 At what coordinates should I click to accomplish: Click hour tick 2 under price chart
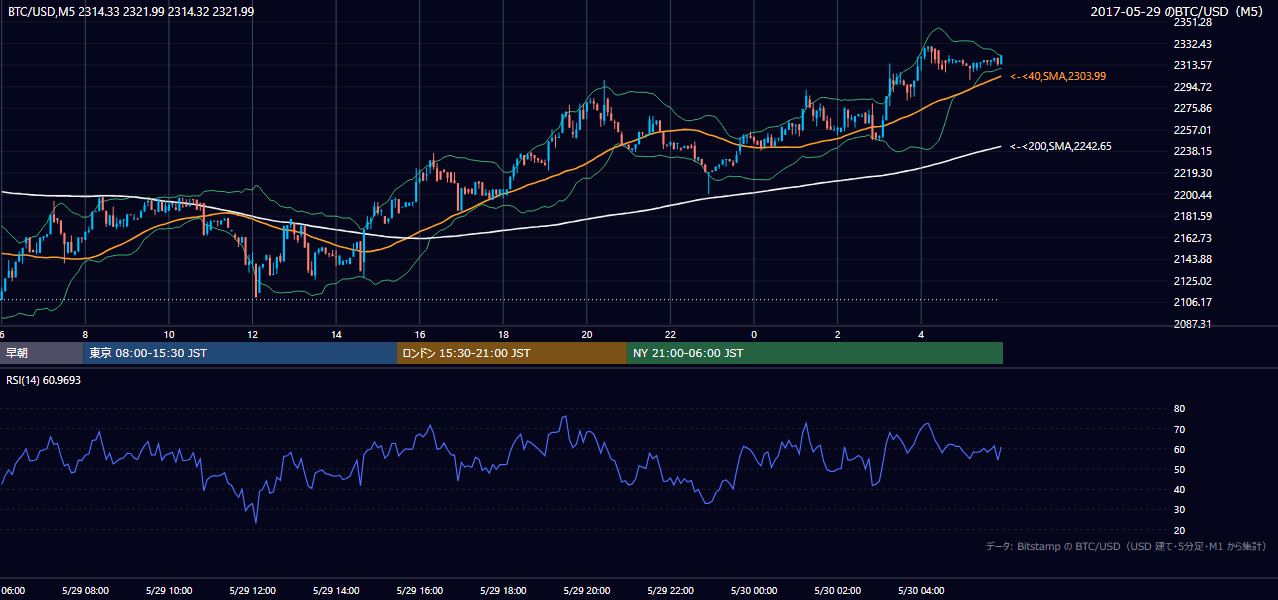click(x=838, y=334)
